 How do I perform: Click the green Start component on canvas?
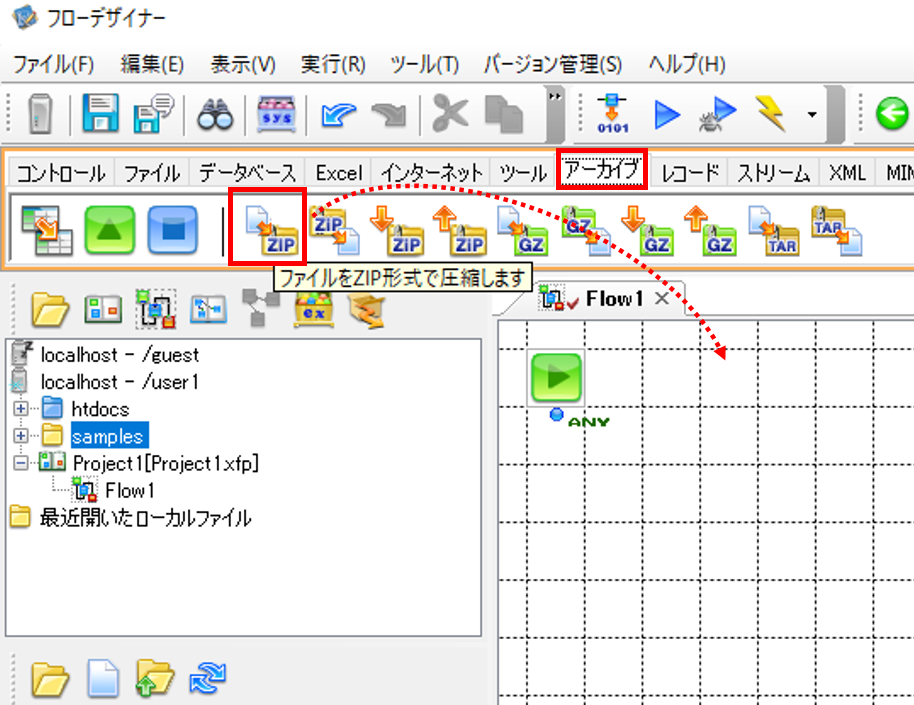(x=557, y=377)
